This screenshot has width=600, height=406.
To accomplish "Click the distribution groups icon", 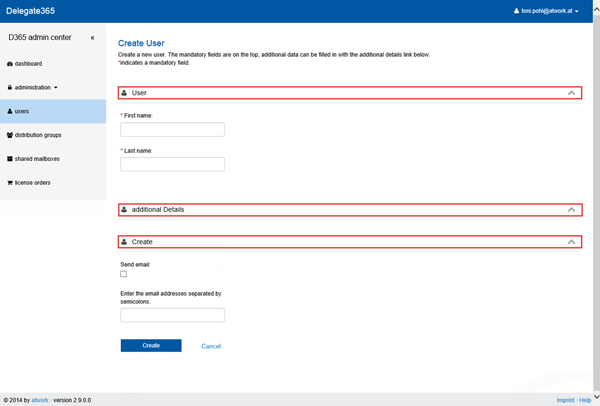I will click(x=10, y=135).
